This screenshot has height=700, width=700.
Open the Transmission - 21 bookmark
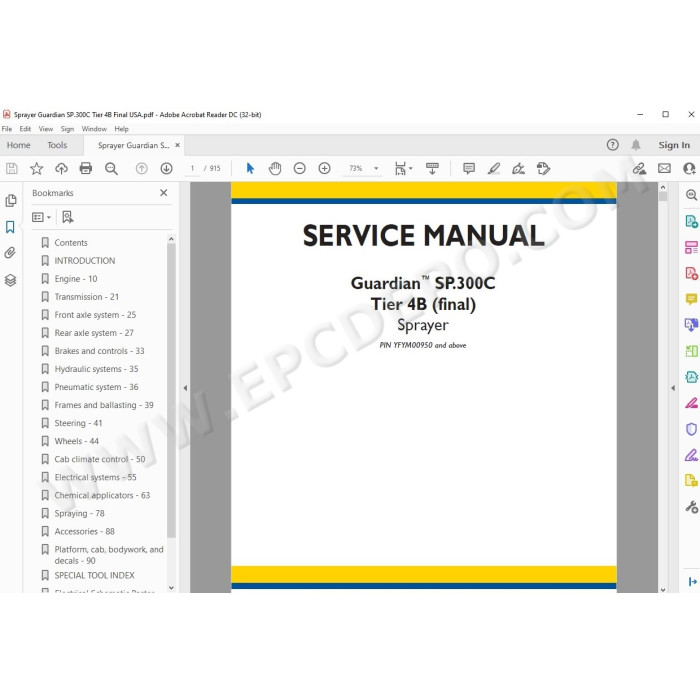coord(87,297)
